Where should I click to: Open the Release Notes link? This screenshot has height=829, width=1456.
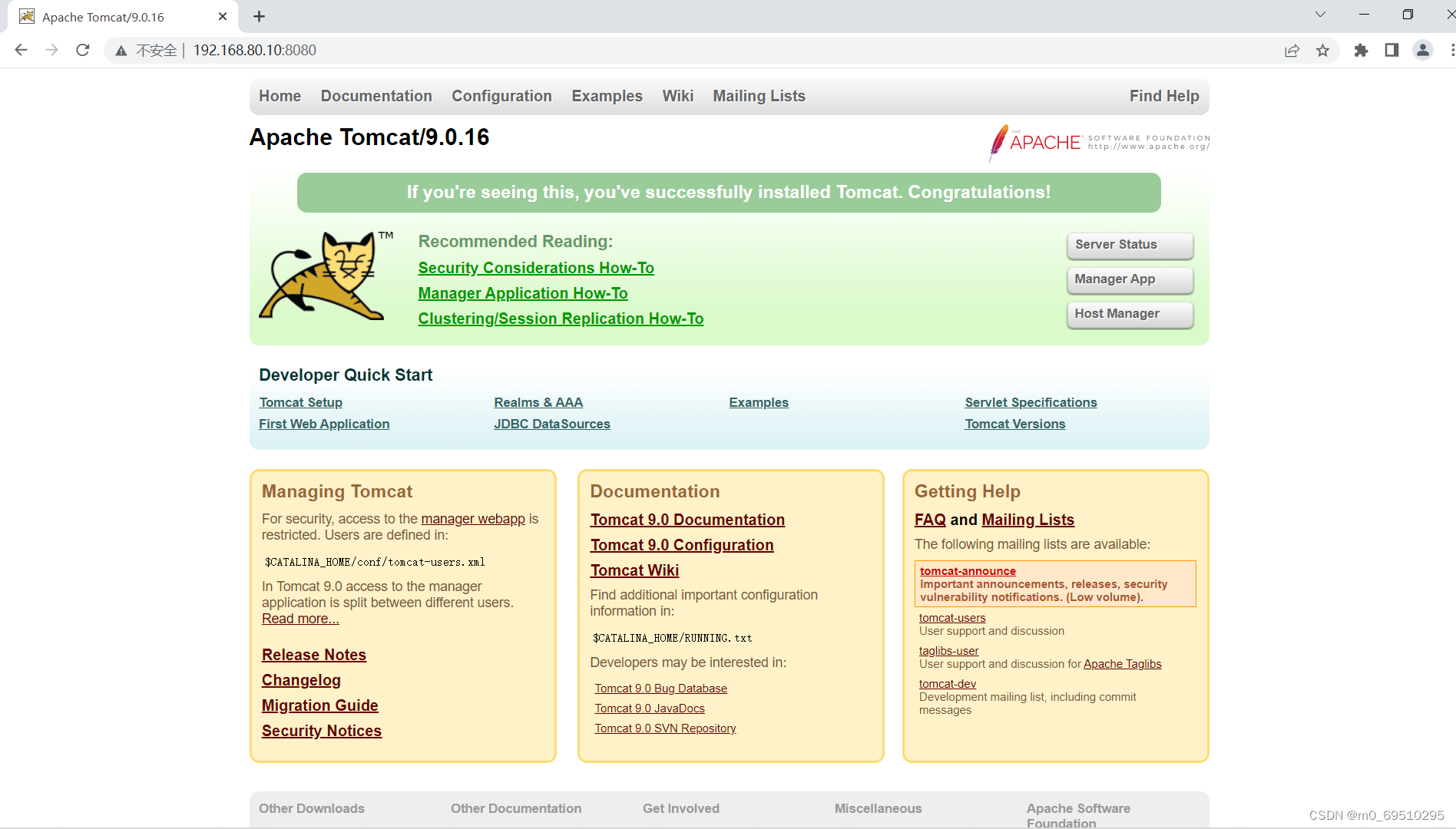tap(314, 655)
